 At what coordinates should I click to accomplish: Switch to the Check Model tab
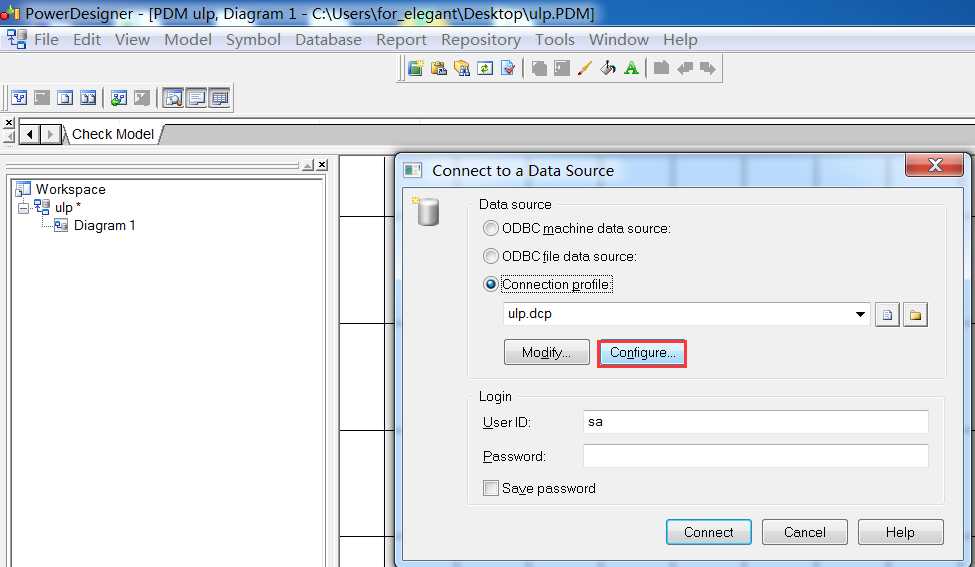(113, 134)
